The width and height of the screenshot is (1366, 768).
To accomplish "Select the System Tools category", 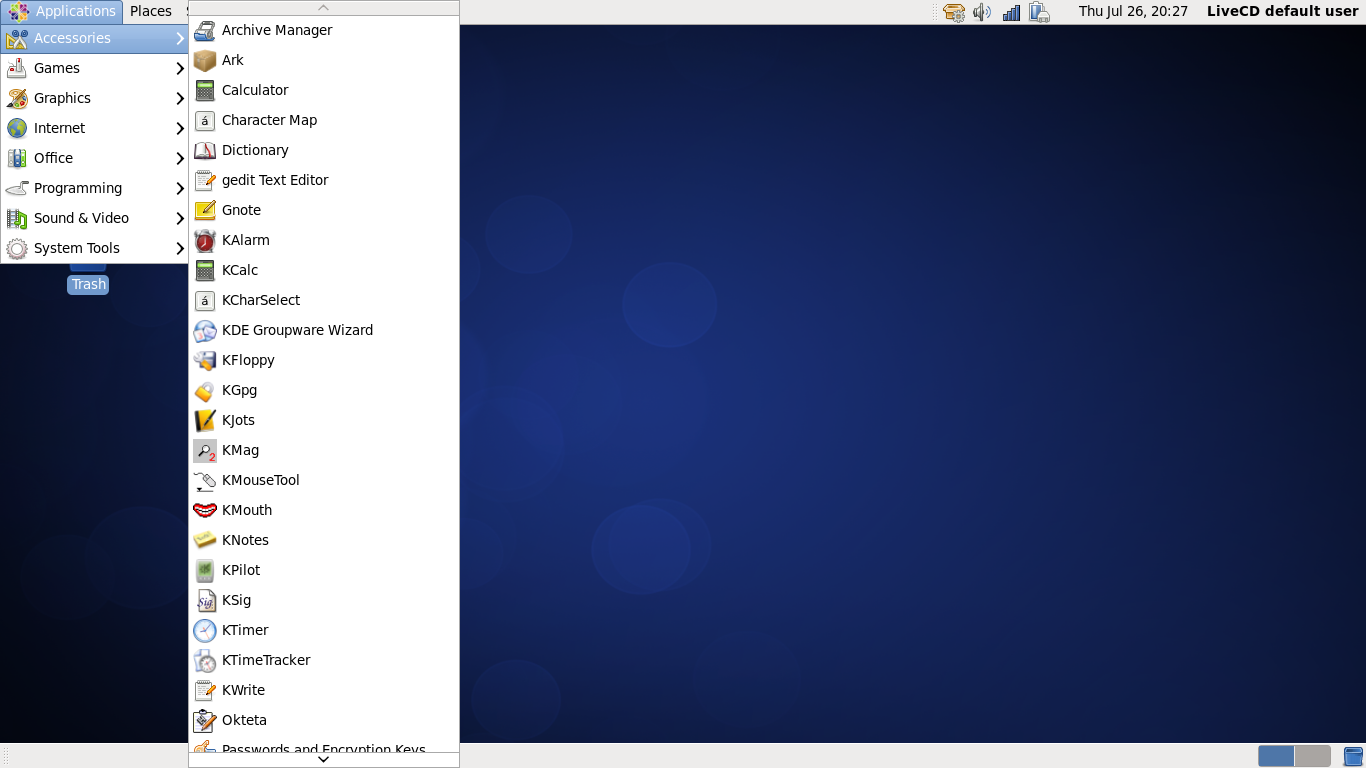I will coord(95,248).
